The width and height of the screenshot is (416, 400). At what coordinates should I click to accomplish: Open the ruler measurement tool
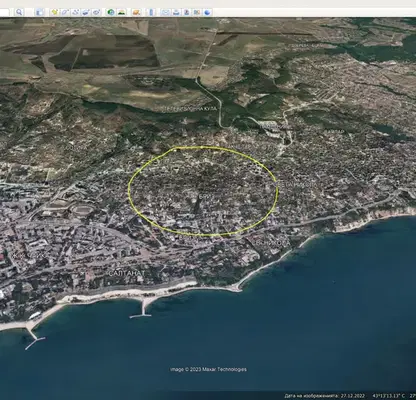[151, 12]
